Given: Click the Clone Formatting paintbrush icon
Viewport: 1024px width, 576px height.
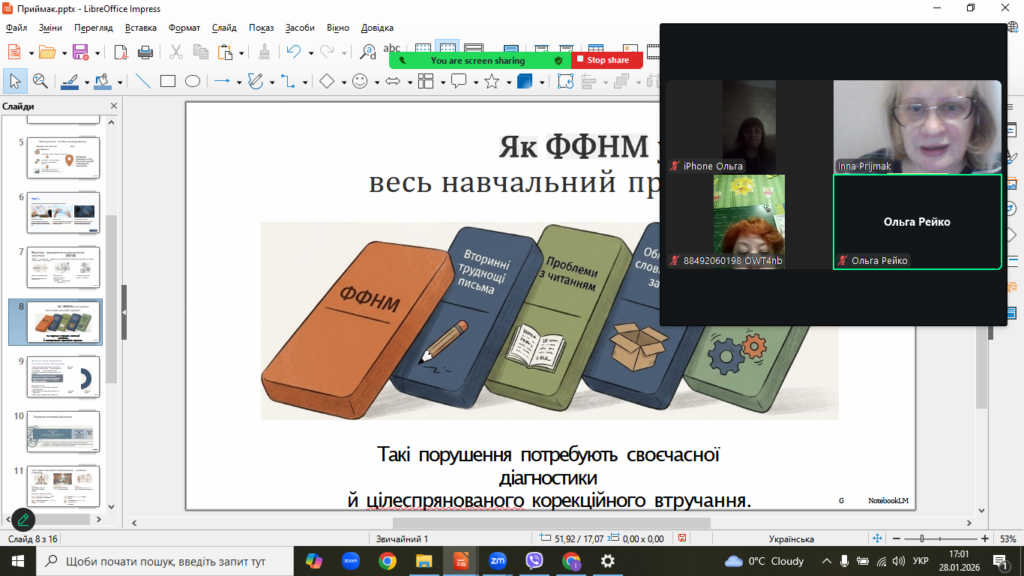Looking at the screenshot, I should click(x=264, y=52).
